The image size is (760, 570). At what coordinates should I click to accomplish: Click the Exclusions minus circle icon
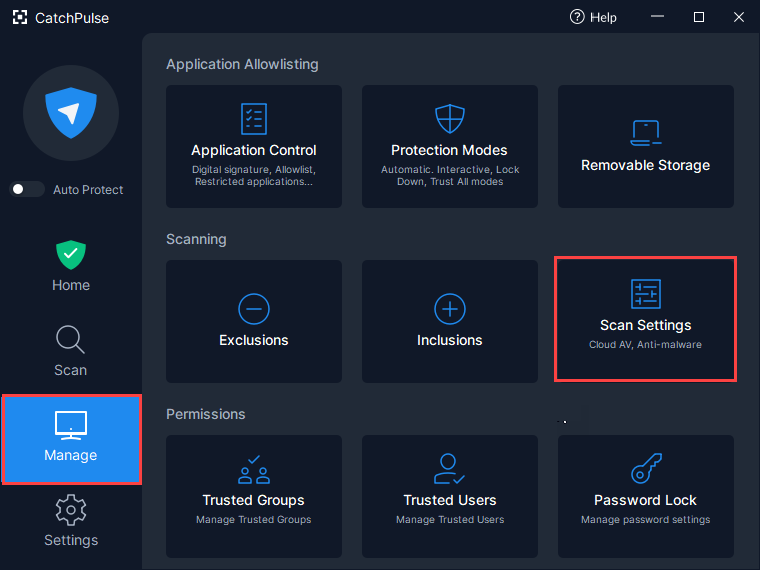[x=254, y=309]
